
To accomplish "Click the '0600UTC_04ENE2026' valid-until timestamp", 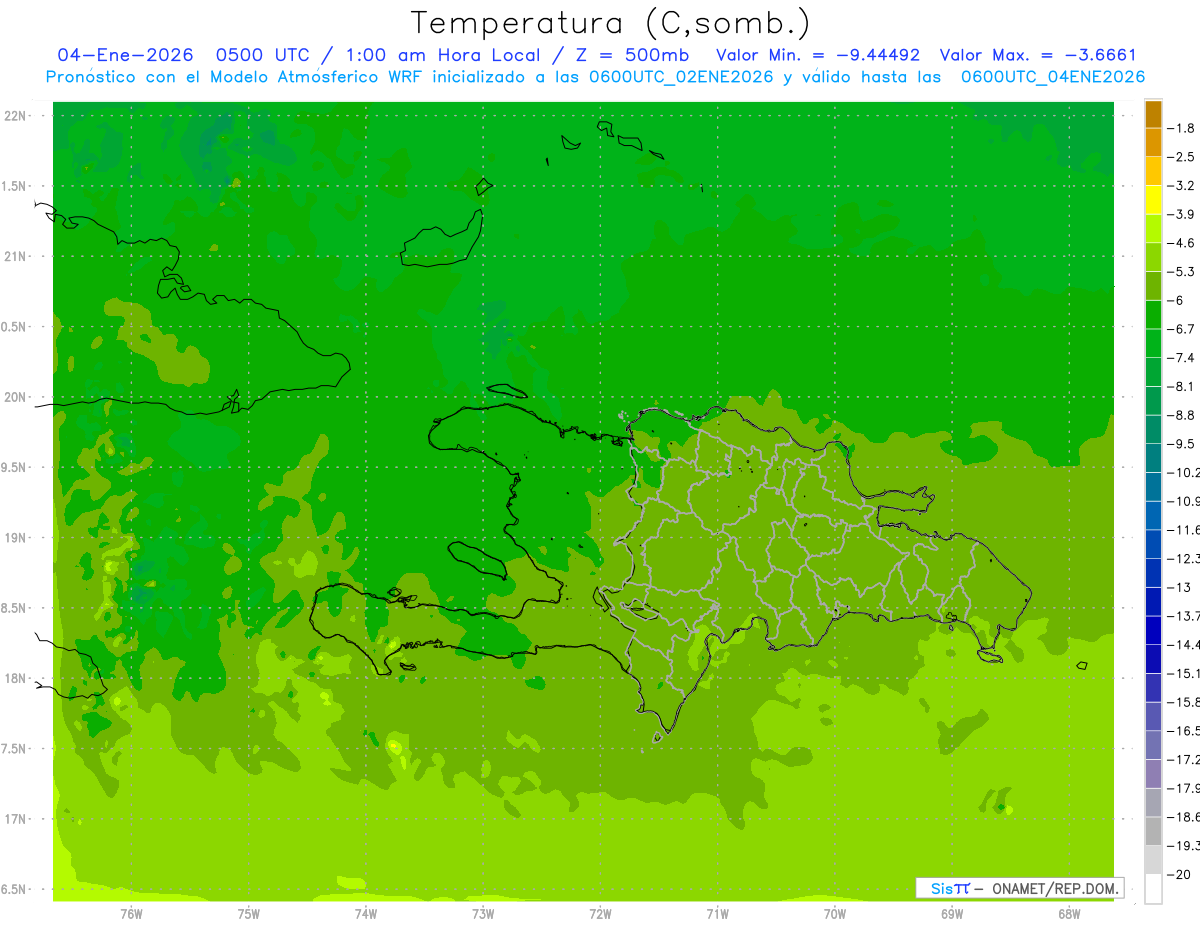I will tap(1053, 77).
